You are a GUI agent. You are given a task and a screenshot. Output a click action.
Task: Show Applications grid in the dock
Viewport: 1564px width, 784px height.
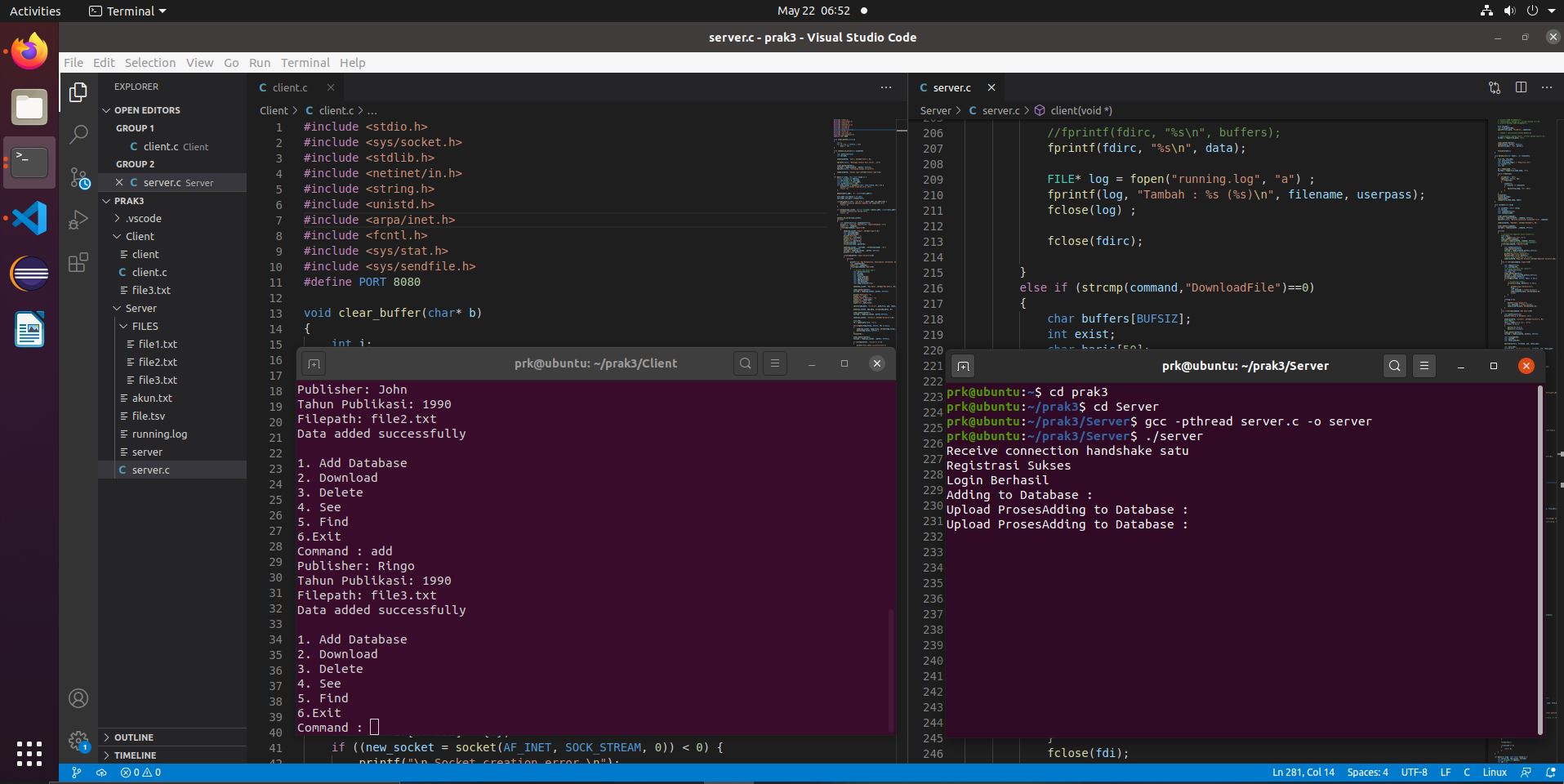[x=29, y=753]
